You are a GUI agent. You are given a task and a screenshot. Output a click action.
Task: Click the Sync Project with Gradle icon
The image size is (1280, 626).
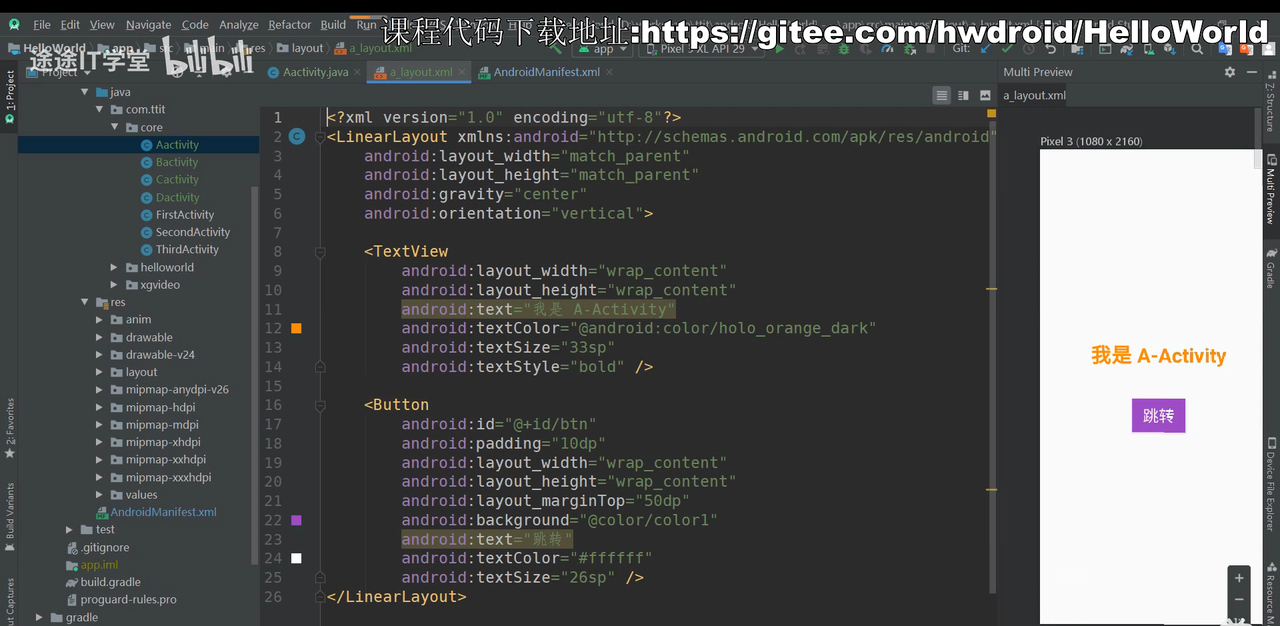(x=1126, y=48)
